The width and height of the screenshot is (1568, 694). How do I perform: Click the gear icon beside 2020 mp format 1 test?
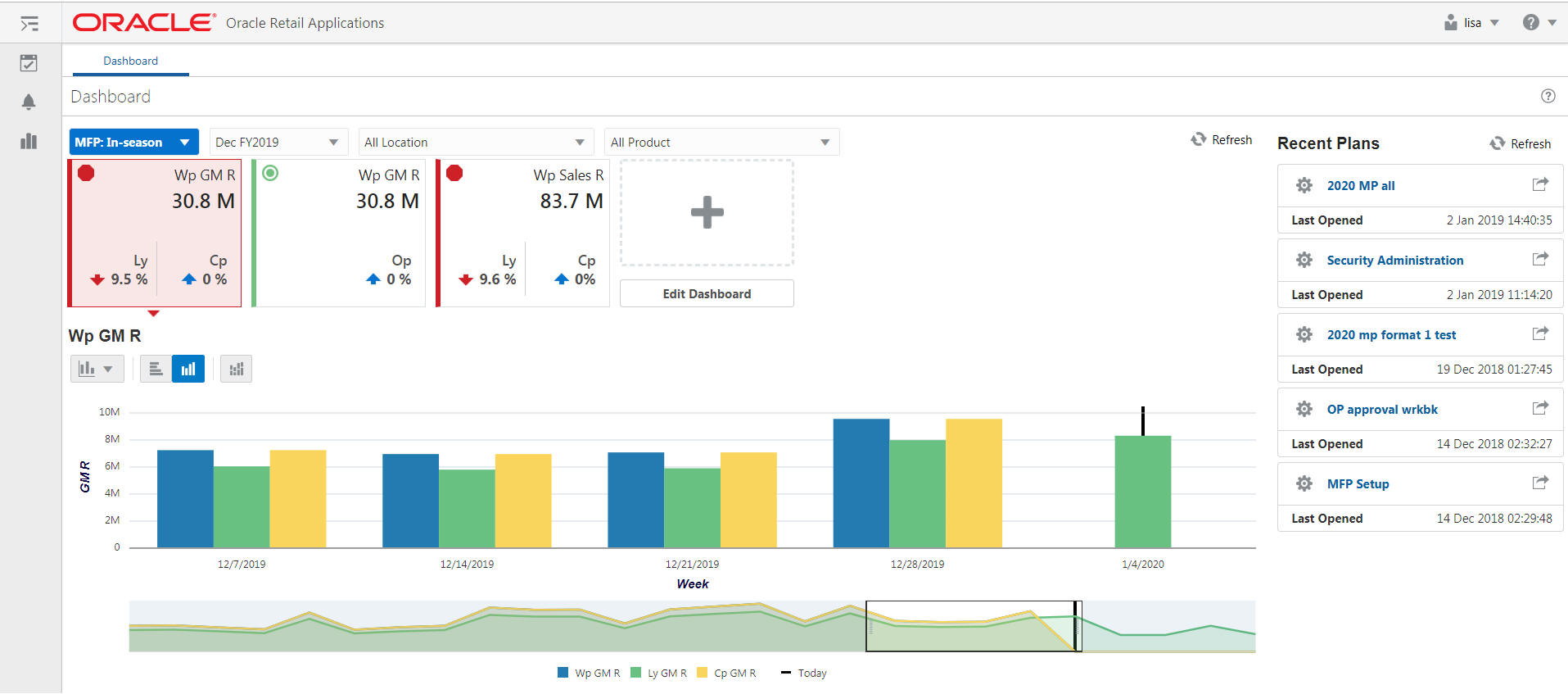[1304, 334]
